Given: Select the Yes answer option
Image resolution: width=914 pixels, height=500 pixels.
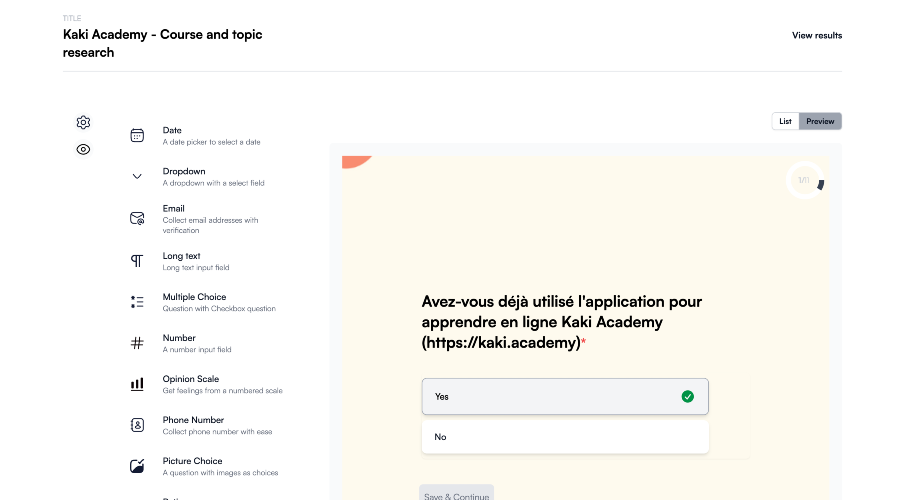Looking at the screenshot, I should click(x=565, y=397).
